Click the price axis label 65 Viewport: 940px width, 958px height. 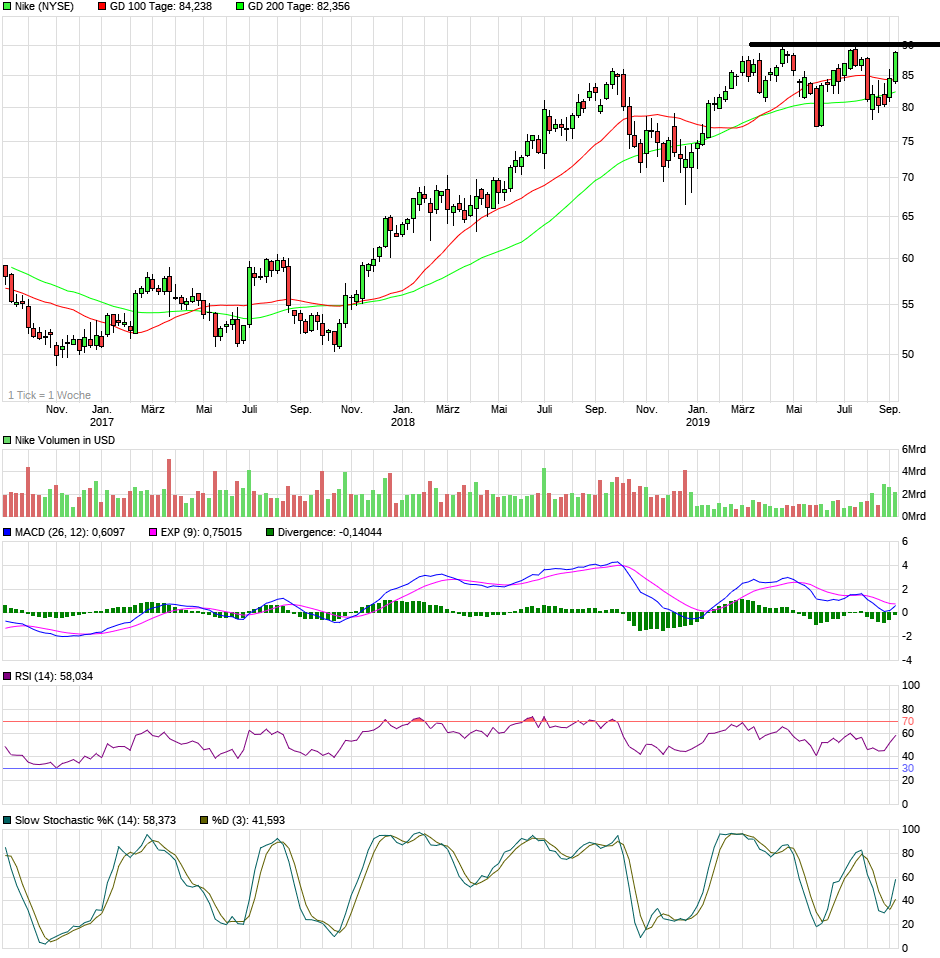coord(908,216)
